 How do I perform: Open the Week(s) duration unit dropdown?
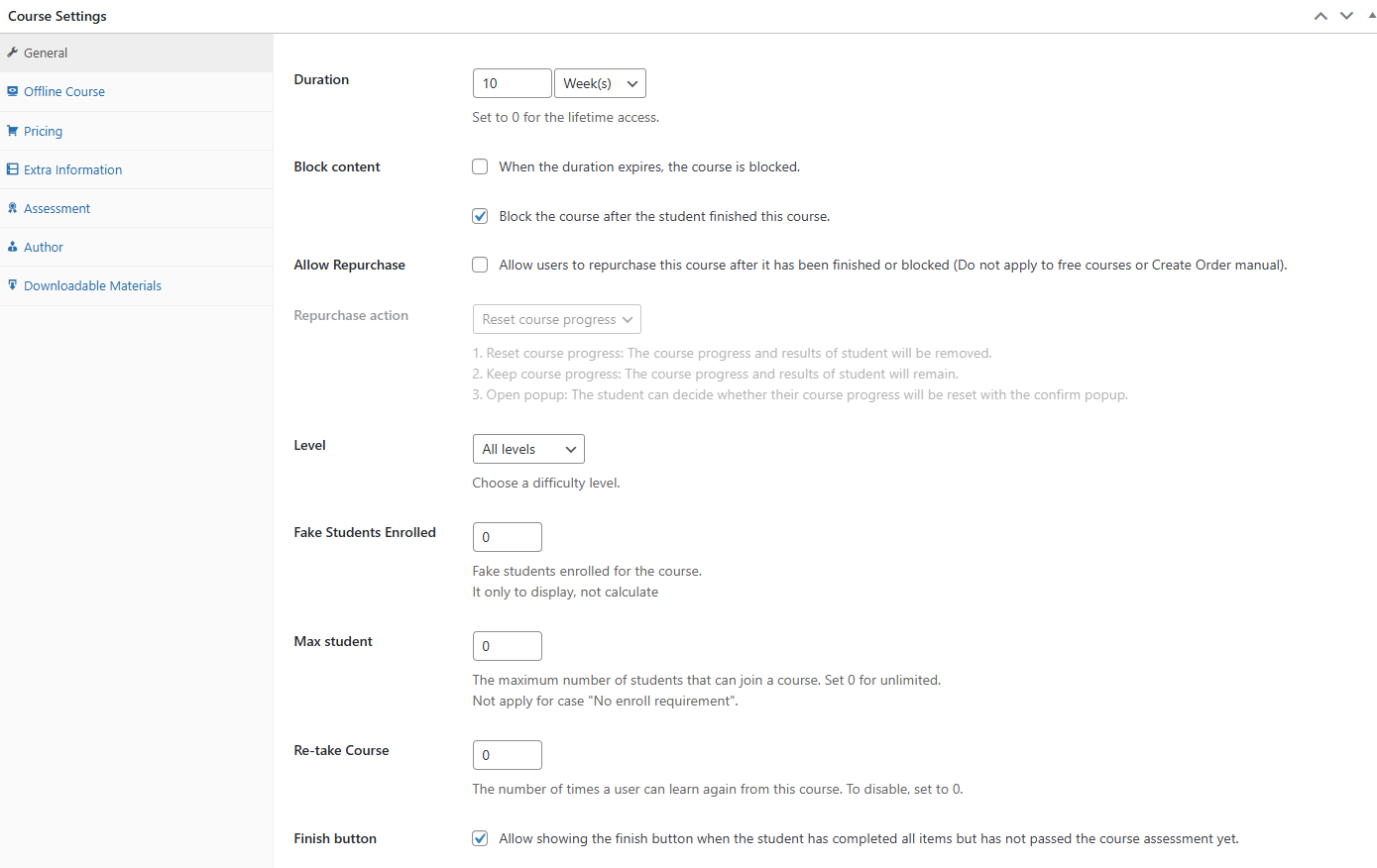tap(600, 83)
